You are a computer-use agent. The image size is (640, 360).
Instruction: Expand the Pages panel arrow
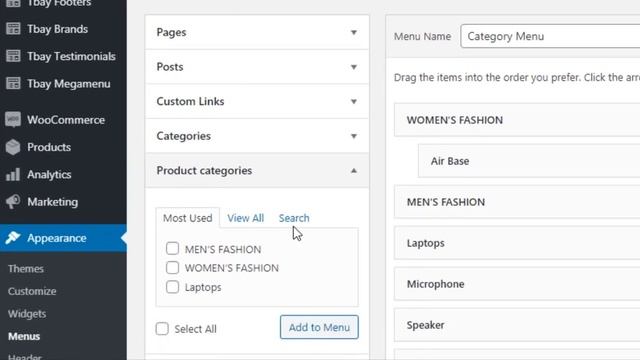[x=354, y=32]
